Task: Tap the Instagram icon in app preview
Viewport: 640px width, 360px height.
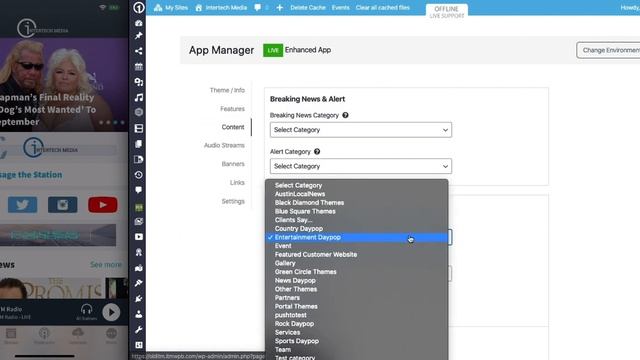Action: [62, 204]
